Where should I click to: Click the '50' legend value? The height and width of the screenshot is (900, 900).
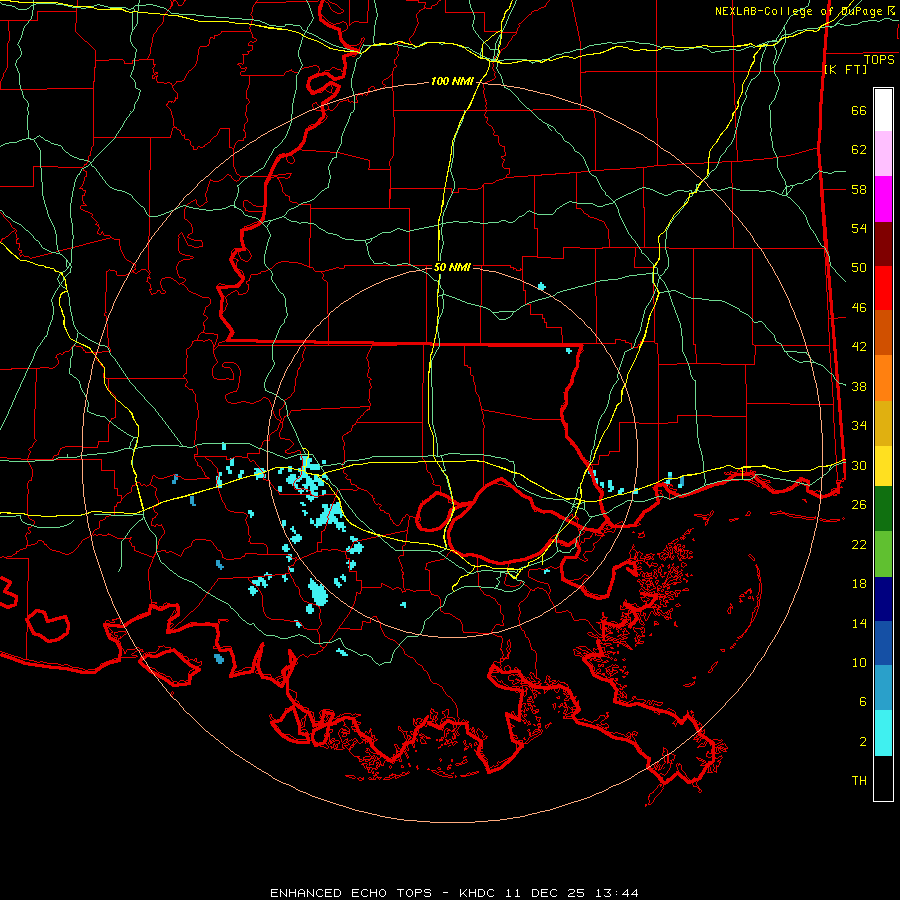859,269
